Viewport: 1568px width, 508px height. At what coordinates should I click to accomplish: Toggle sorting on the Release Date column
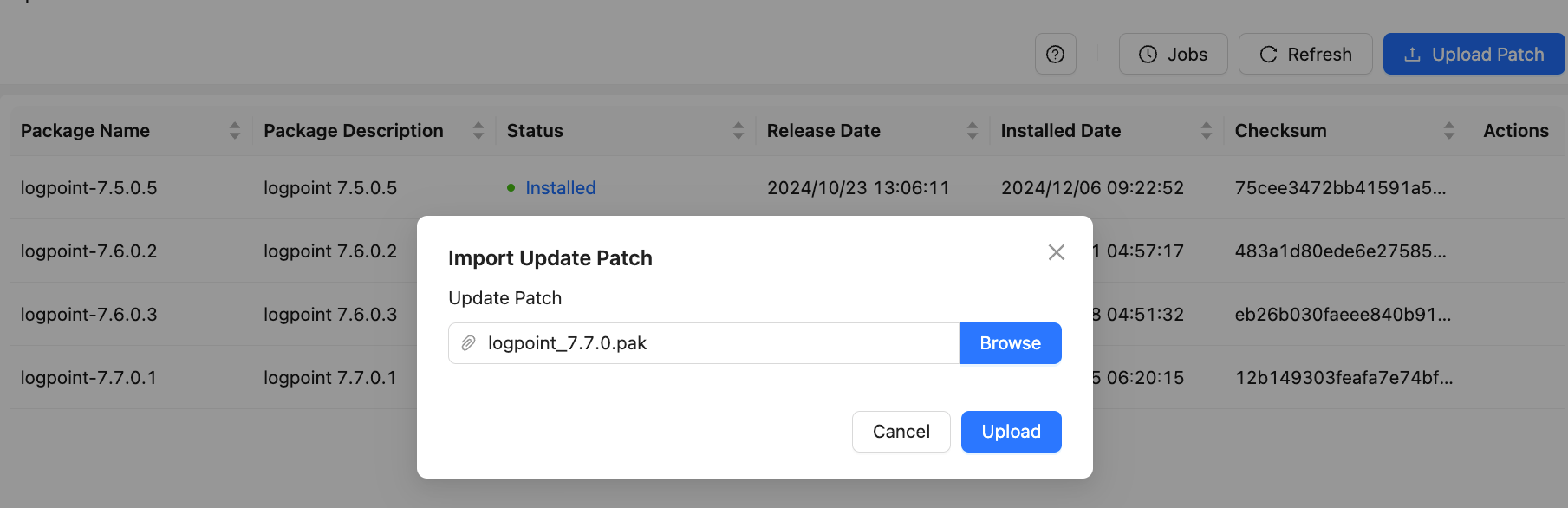point(972,130)
